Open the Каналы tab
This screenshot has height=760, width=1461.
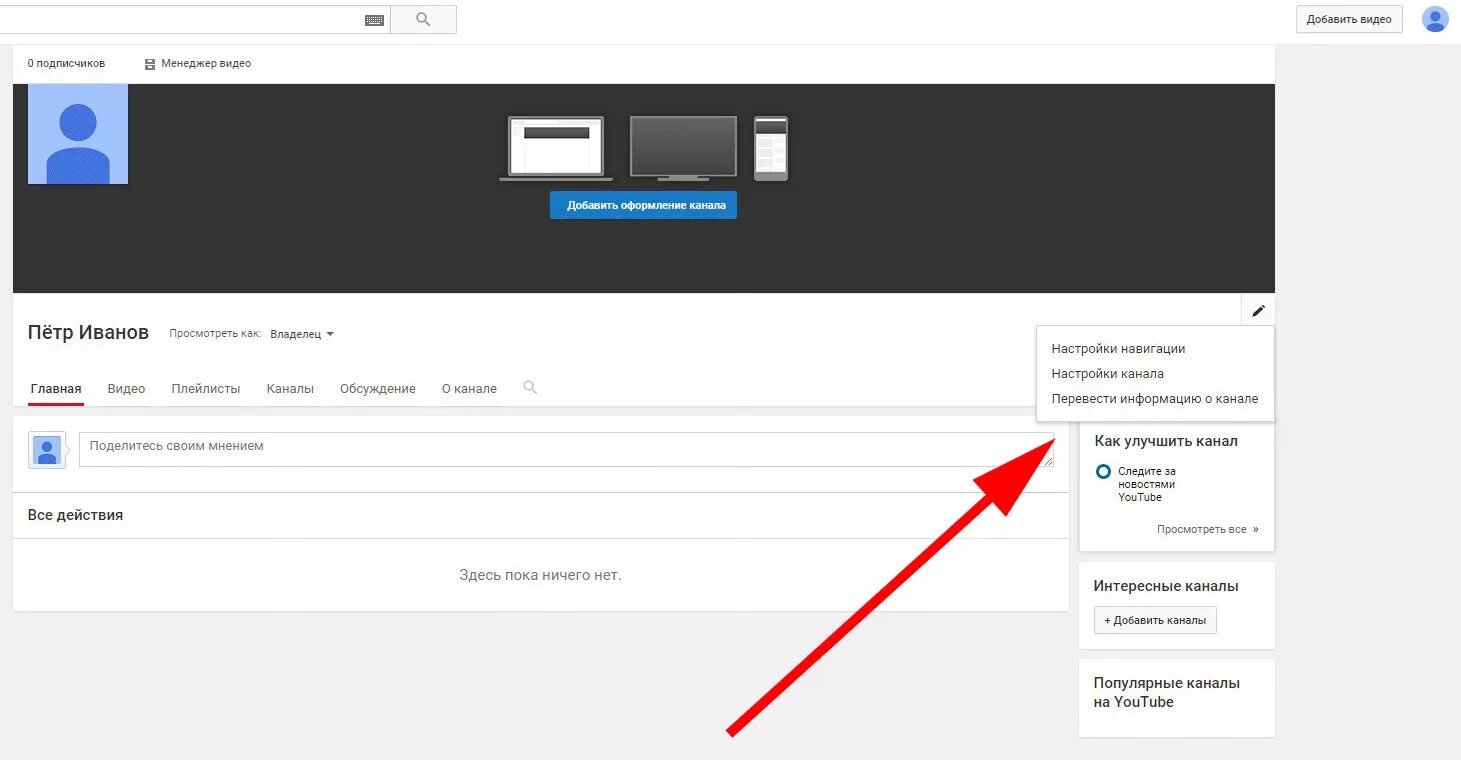(x=290, y=389)
